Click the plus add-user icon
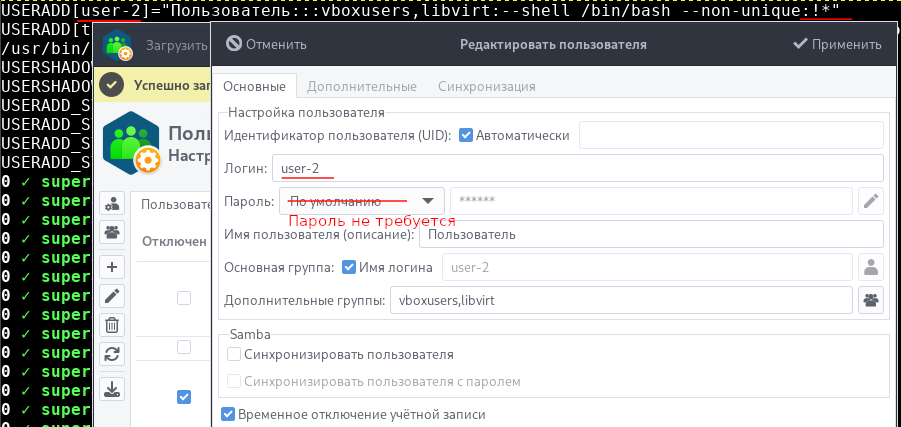Screen dimensions: 901x427 tap(112, 267)
